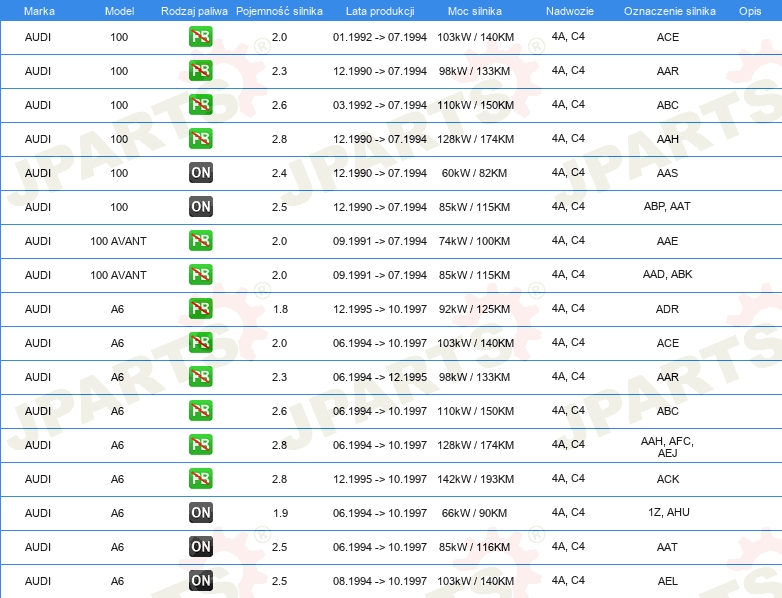Click the Nadwozie column header

[x=570, y=11]
